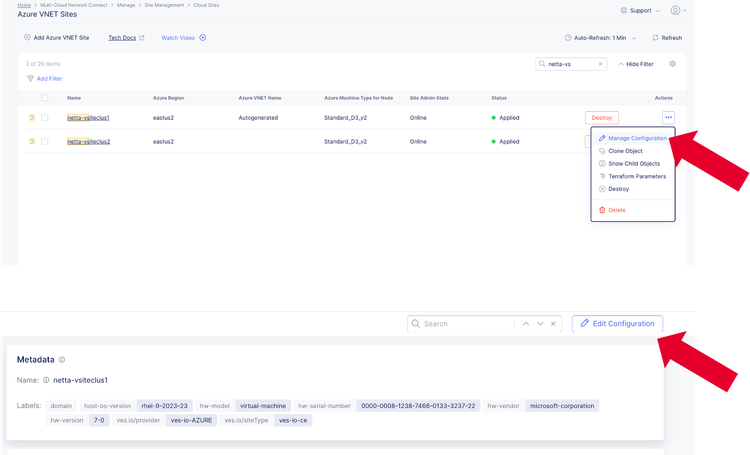Open the table column settings gear
Image resolution: width=750 pixels, height=455 pixels.
pos(673,64)
